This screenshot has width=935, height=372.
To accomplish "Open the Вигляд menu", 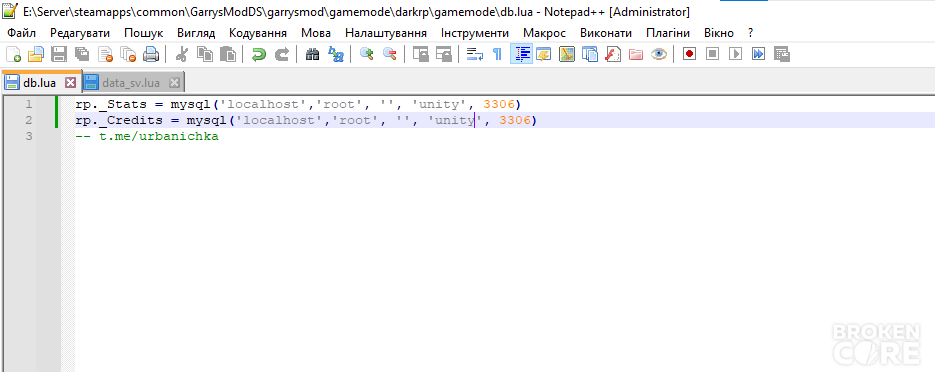I will pyautogui.click(x=196, y=33).
